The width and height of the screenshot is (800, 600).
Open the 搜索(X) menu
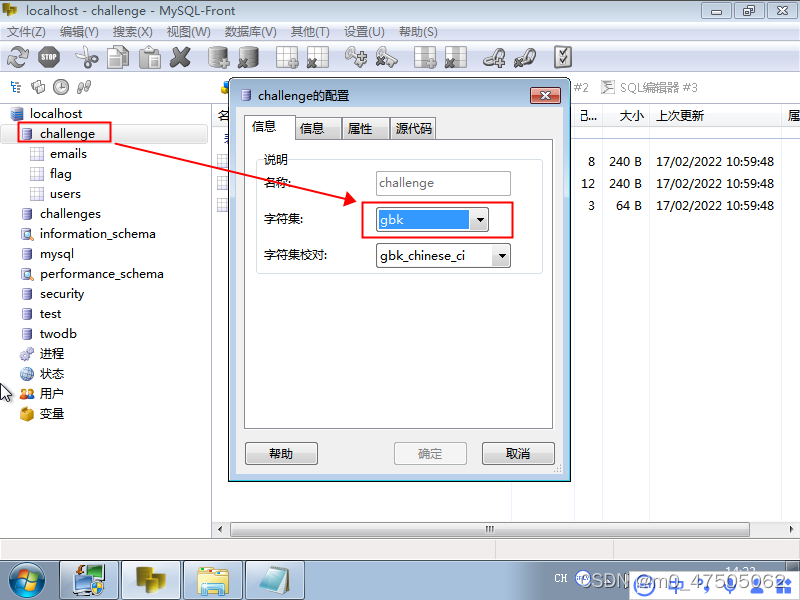[x=133, y=32]
